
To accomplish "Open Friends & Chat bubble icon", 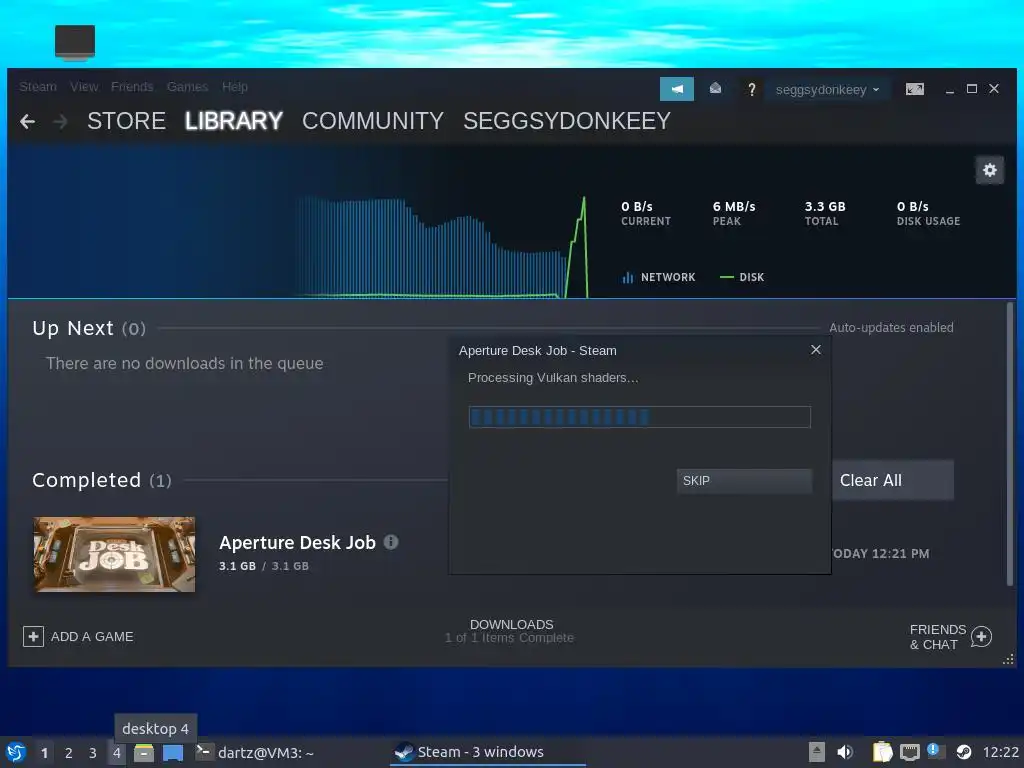I will 982,636.
